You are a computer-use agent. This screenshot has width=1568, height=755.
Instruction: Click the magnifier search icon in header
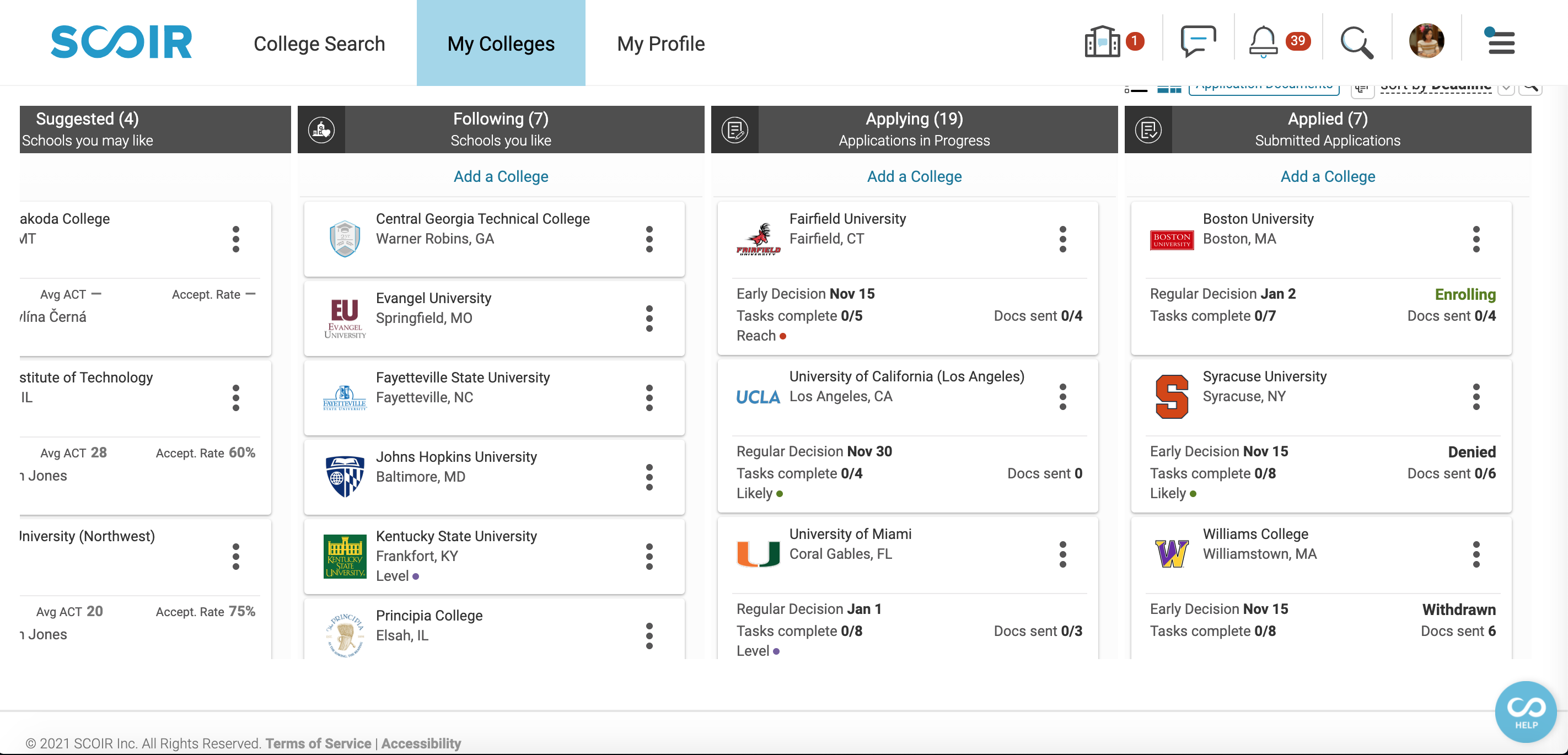[1357, 42]
